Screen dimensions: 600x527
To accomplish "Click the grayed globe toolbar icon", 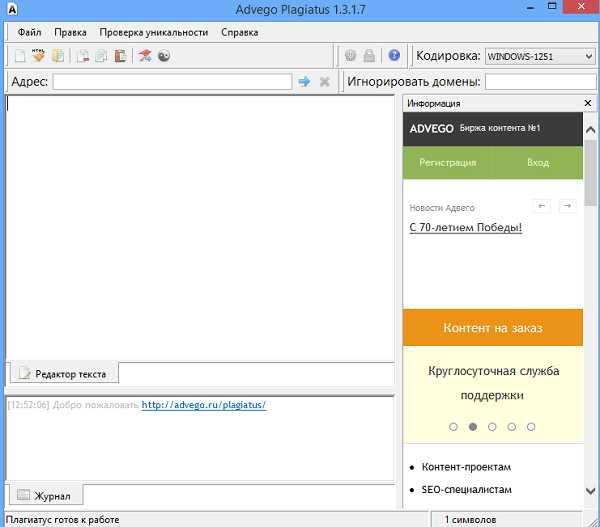I will click(350, 55).
